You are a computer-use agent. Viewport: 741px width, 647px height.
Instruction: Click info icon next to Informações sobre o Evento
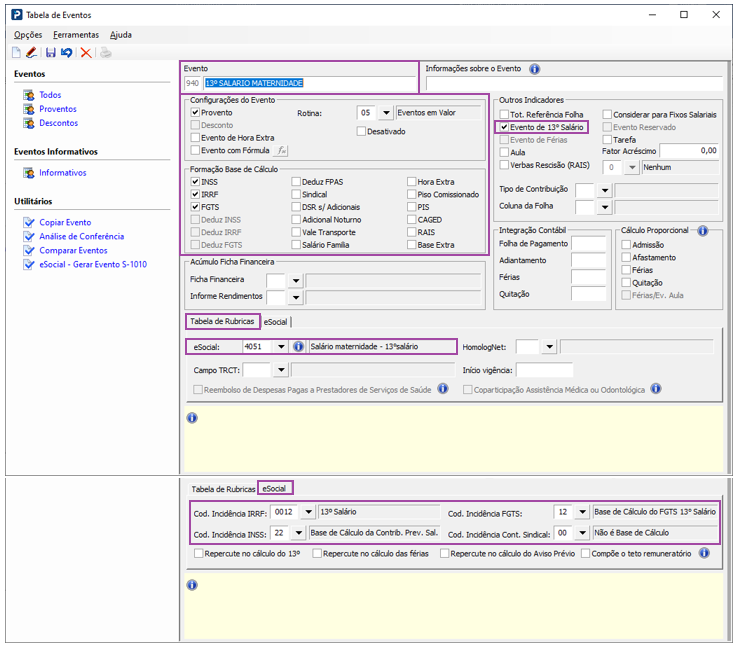[534, 69]
